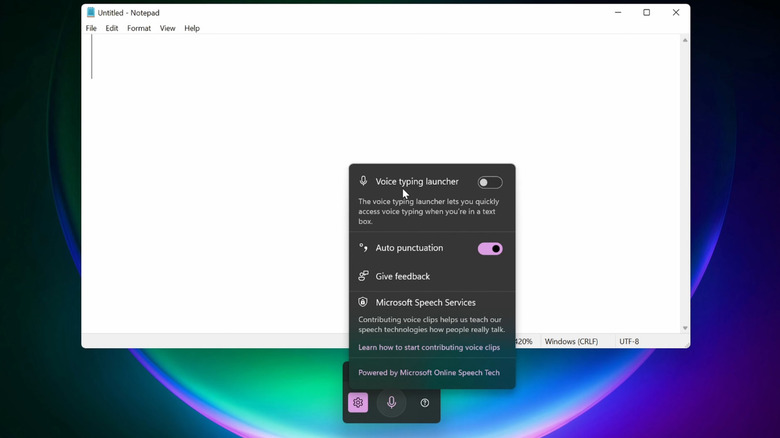Start dictation with the microphone button
This screenshot has width=780, height=438.
391,403
